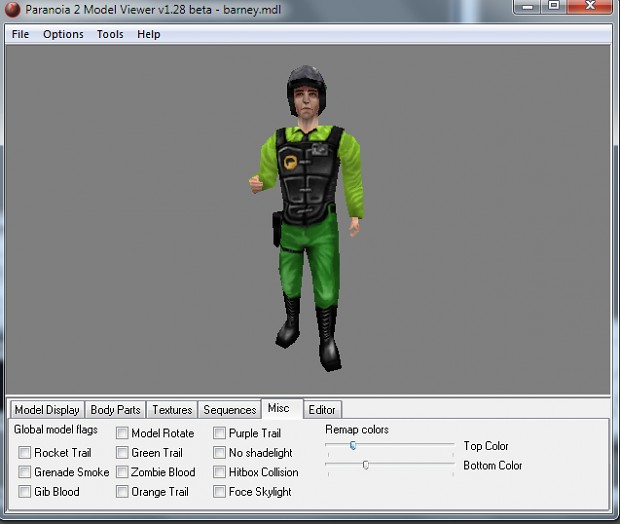Click the Bottom Color remap slider
620x524 pixels.
366,465
